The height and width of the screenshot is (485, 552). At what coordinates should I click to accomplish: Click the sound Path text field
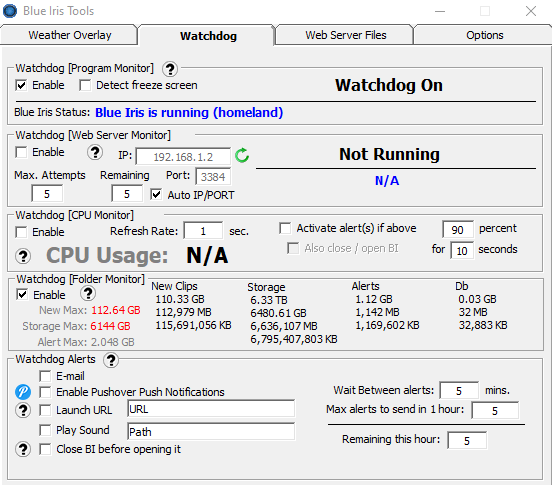click(211, 431)
